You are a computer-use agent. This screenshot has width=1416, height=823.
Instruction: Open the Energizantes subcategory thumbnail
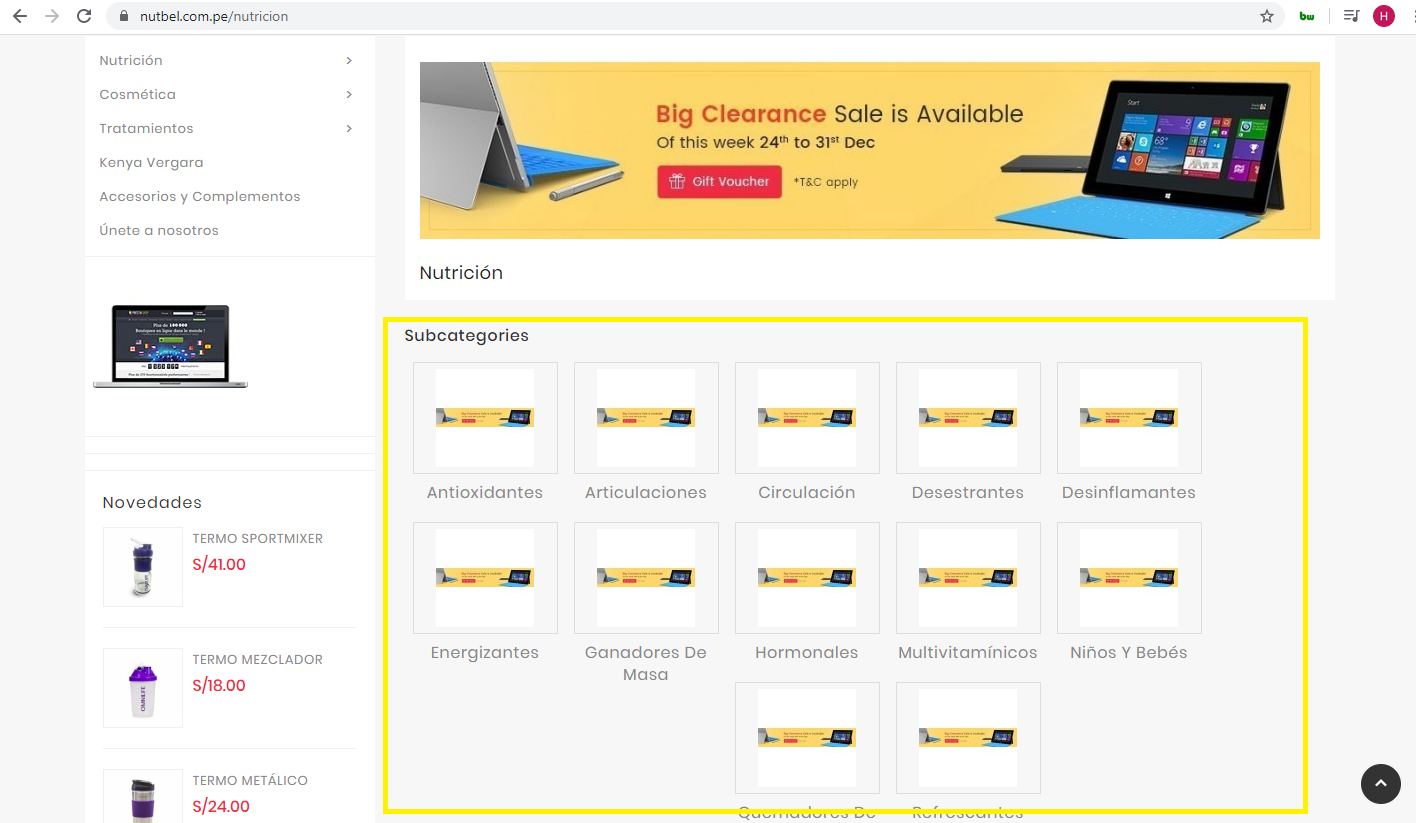(485, 578)
